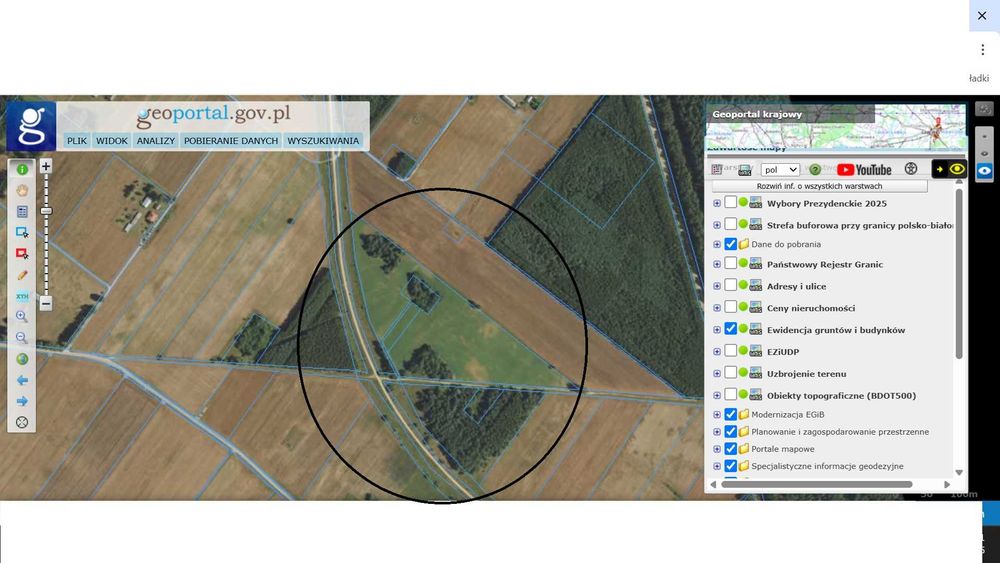Image resolution: width=1000 pixels, height=563 pixels.
Task: Click the Planowanie i zagospodarowanie przestrzenne label
Action: [x=840, y=432]
